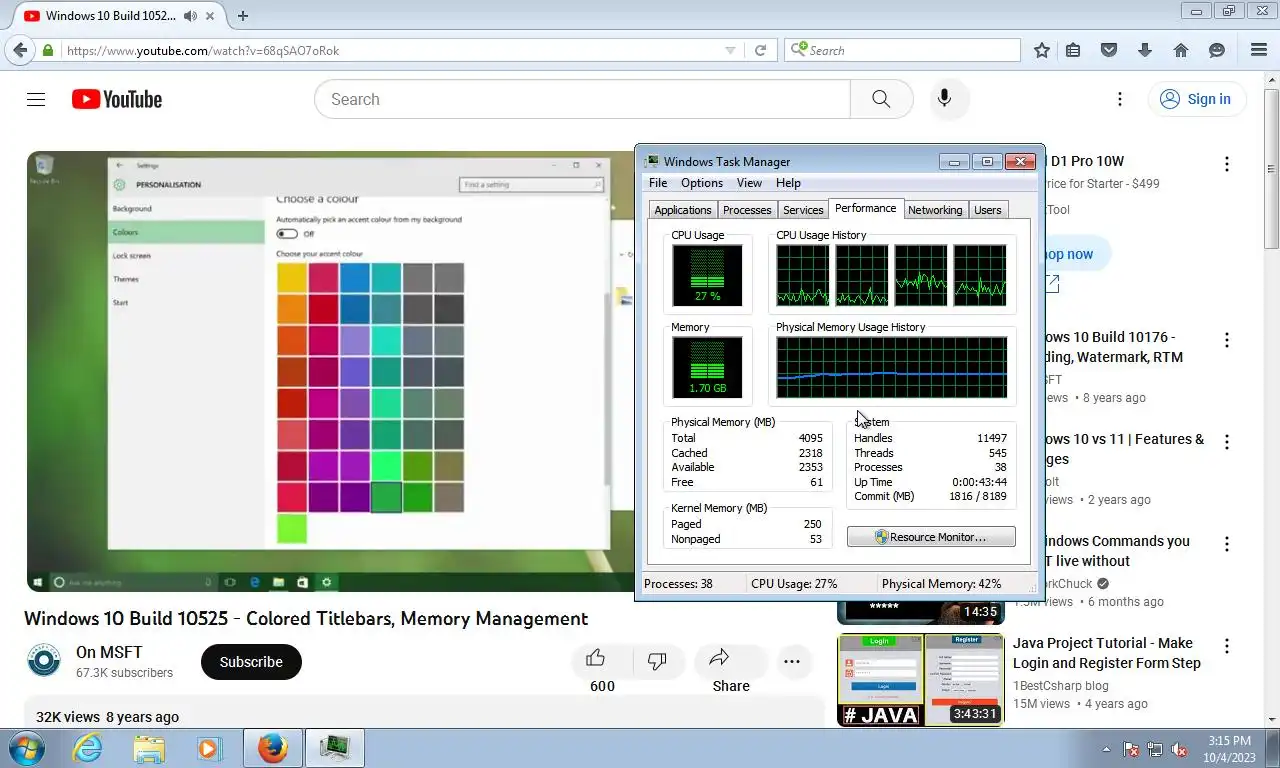The height and width of the screenshot is (768, 1280).
Task: Click the volume icon in system tray
Action: 1179,749
